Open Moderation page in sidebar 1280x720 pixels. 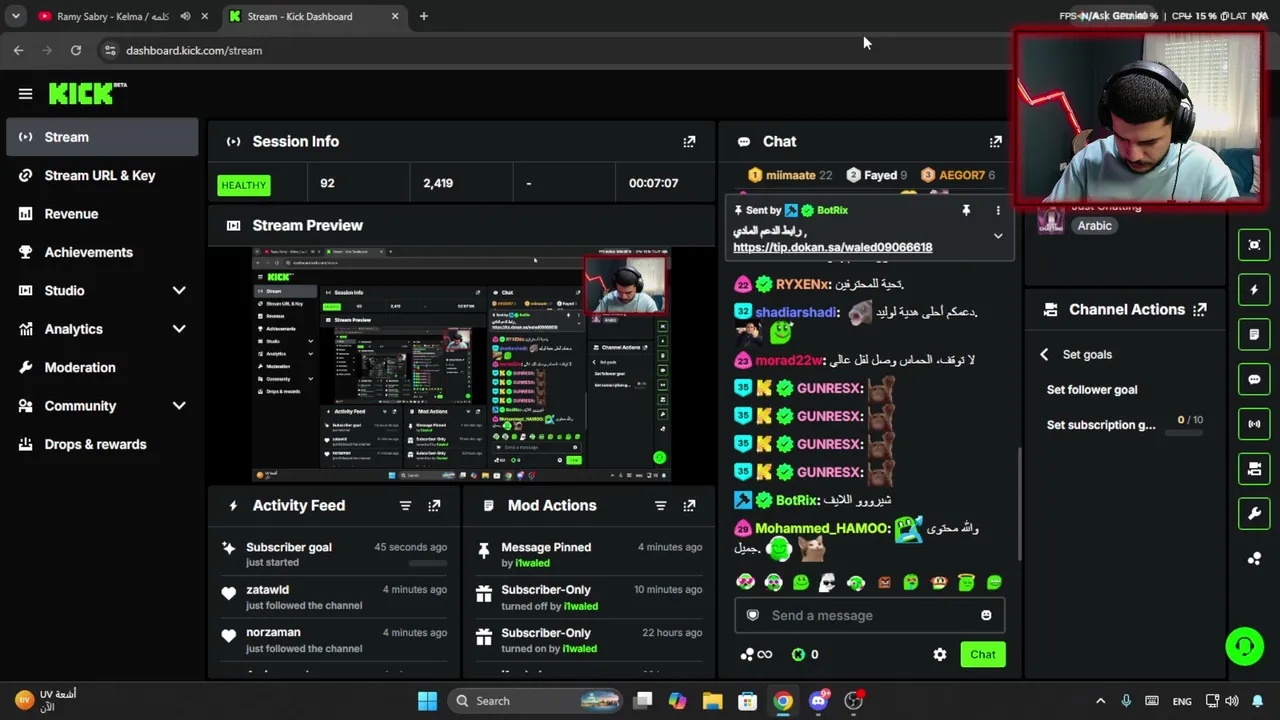coord(102,368)
